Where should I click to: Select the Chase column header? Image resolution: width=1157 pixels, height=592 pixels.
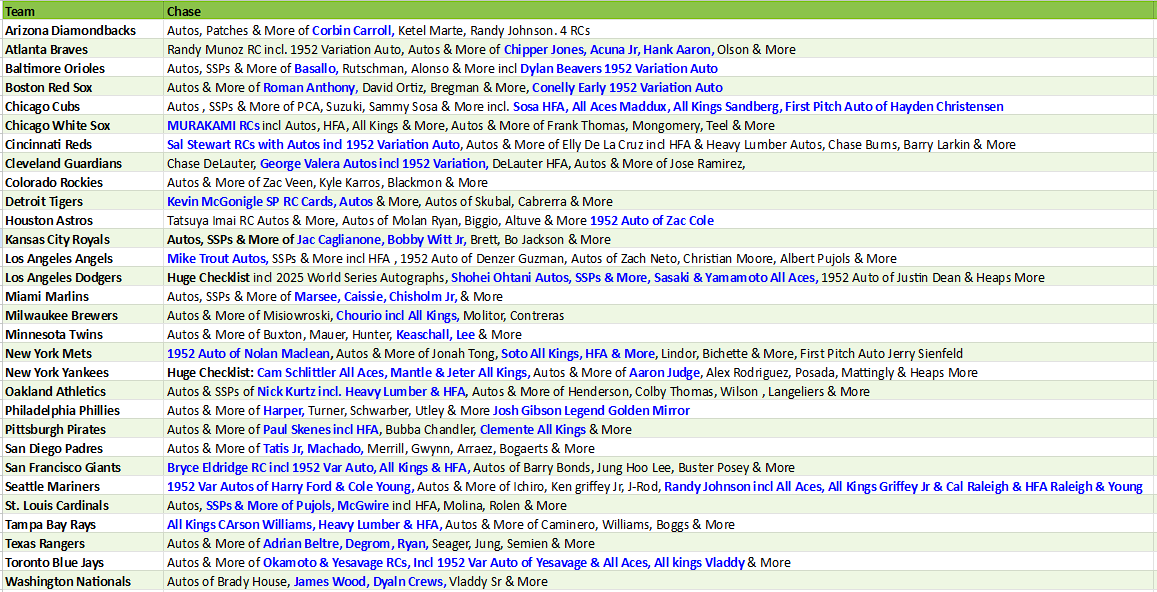(660, 11)
